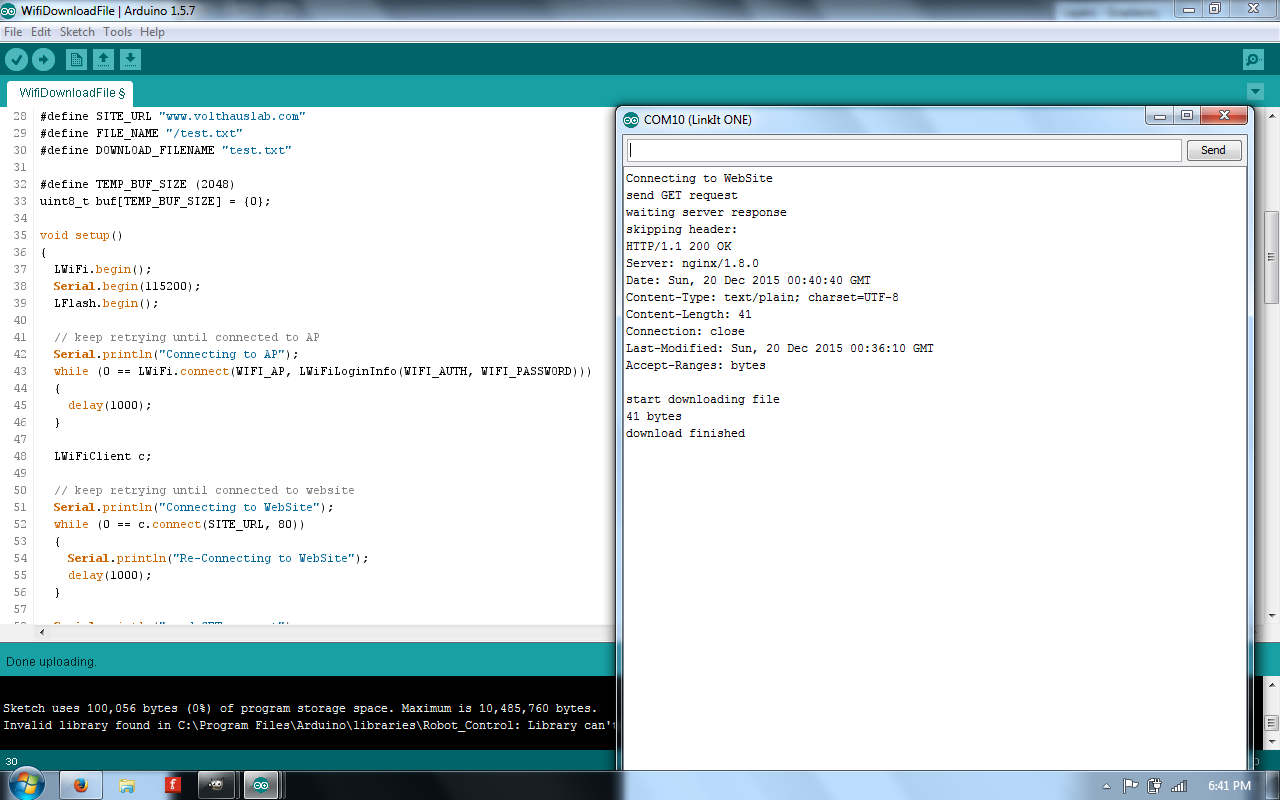Screen dimensions: 1280x800
Task: Click the "Accept-Ranges: bytes" output line
Action: [x=696, y=365]
